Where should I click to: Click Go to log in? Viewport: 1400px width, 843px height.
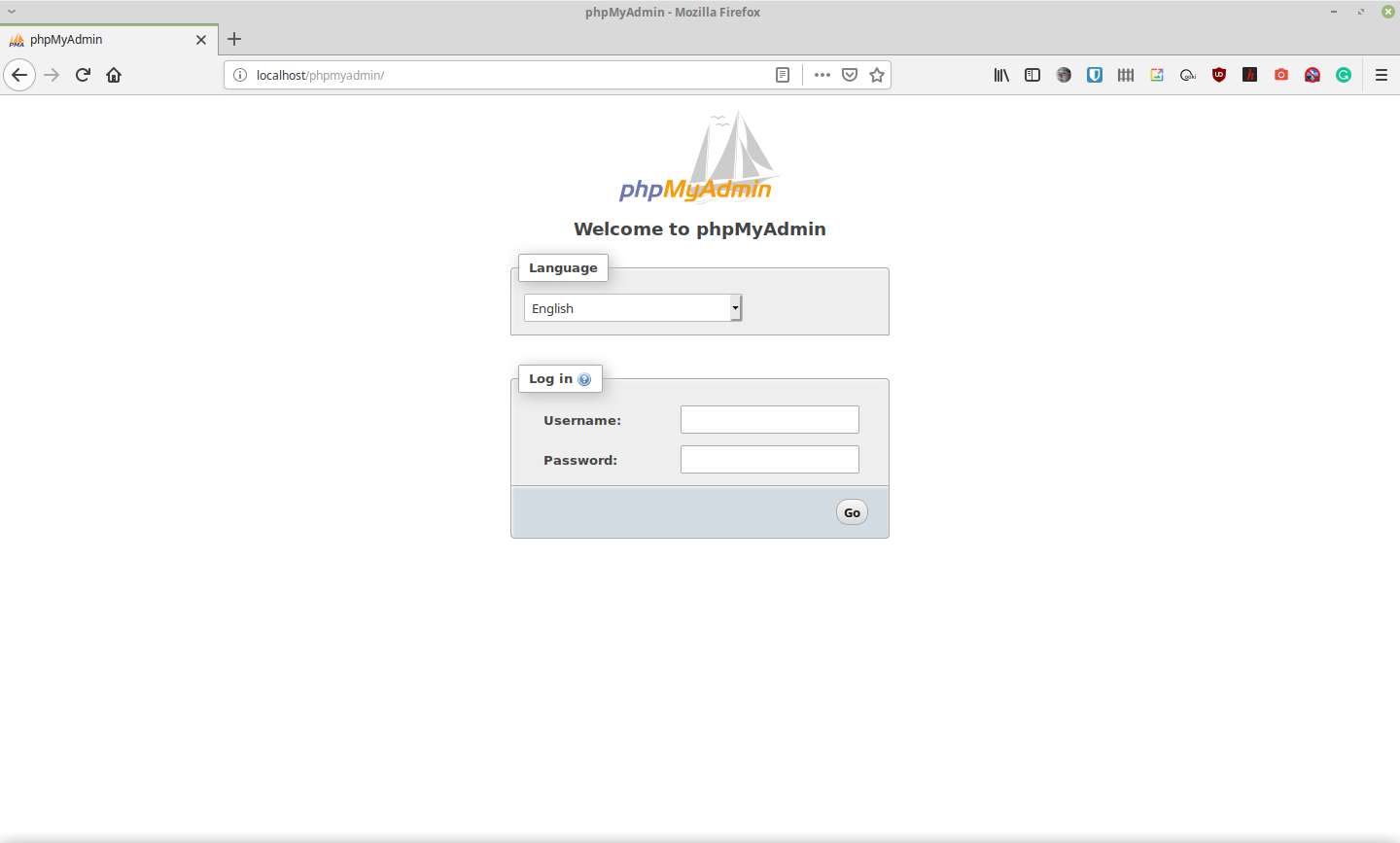[852, 512]
